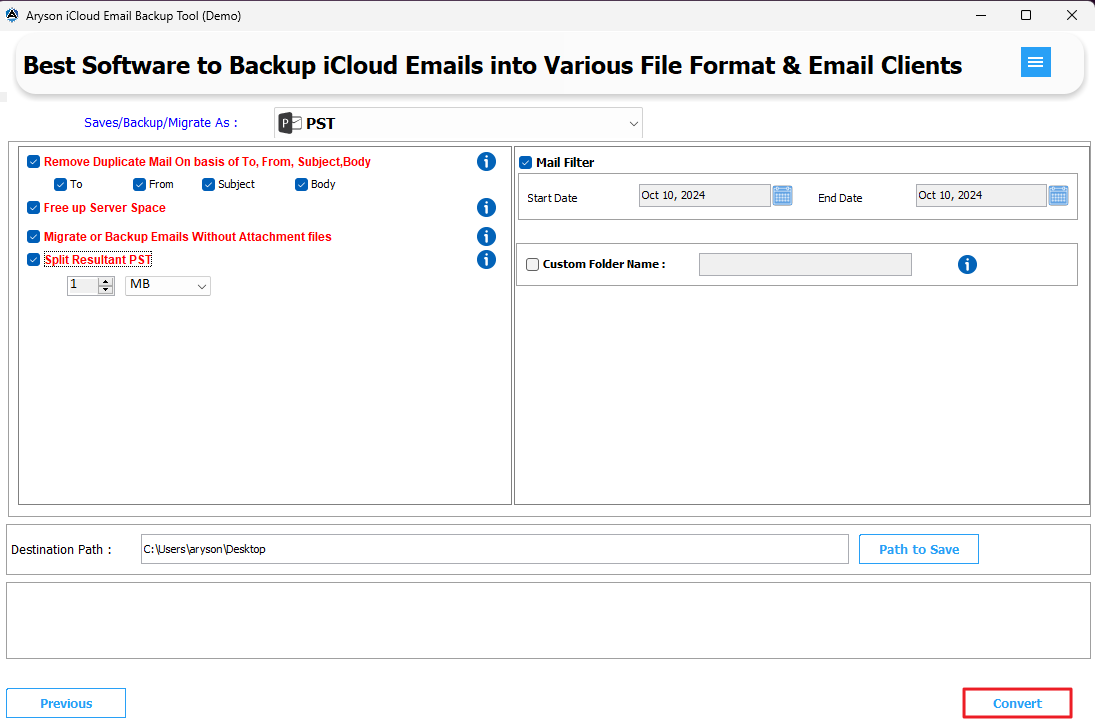Toggle the Body duplicate criterion checkbox

pyautogui.click(x=301, y=184)
